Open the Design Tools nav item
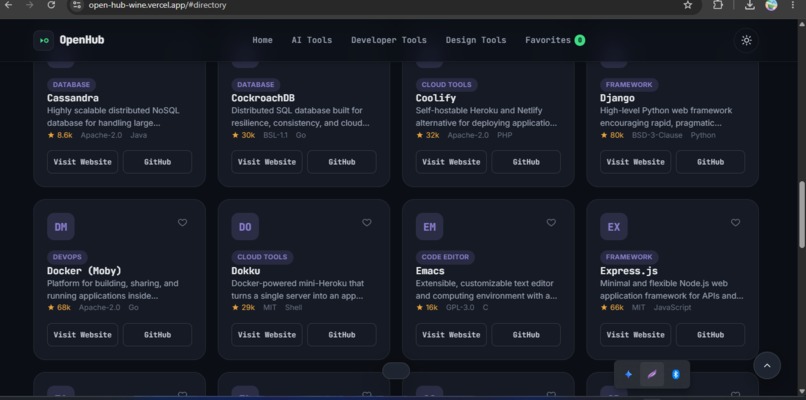The height and width of the screenshot is (400, 806). tap(475, 40)
